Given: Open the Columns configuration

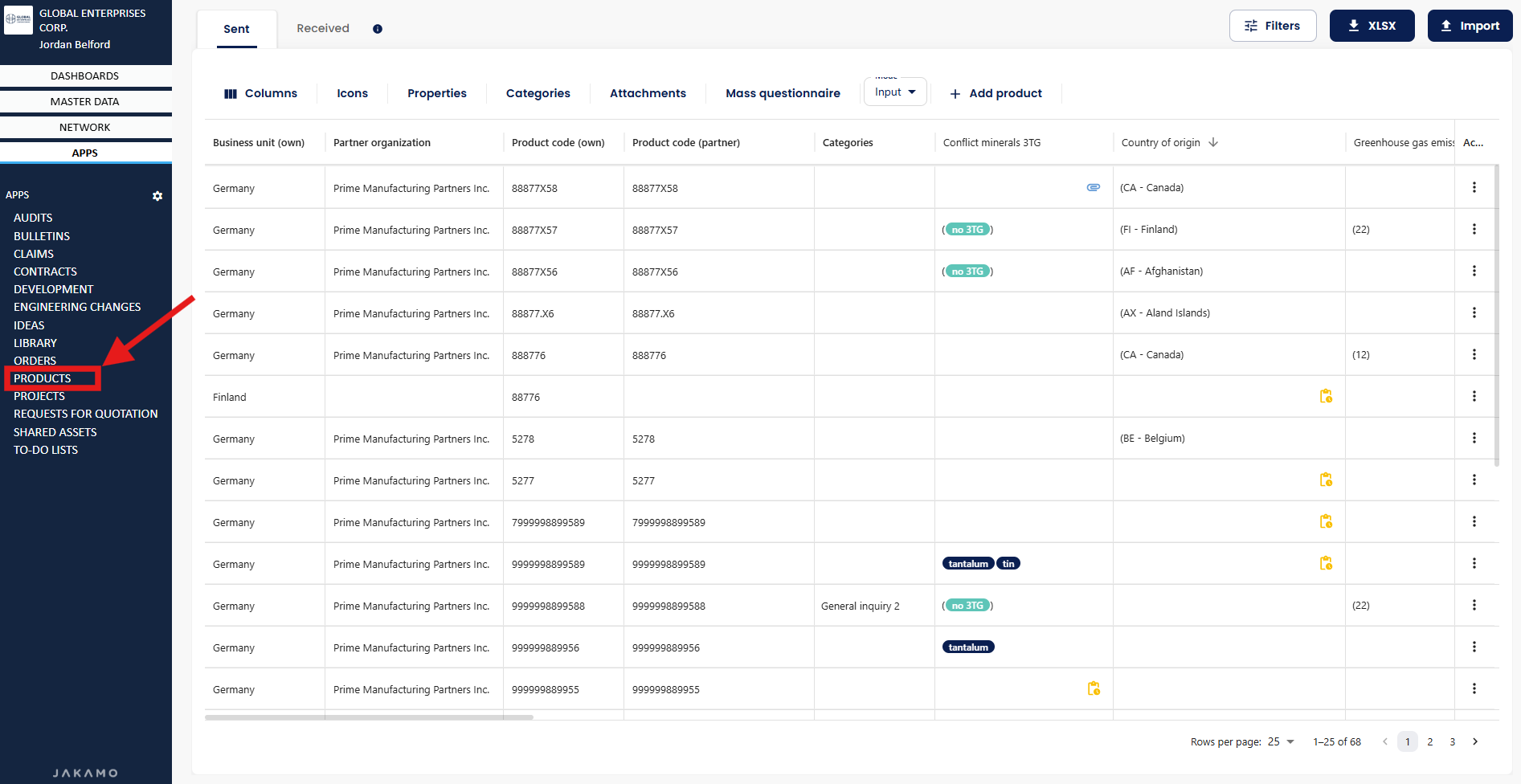Looking at the screenshot, I should click(x=260, y=93).
